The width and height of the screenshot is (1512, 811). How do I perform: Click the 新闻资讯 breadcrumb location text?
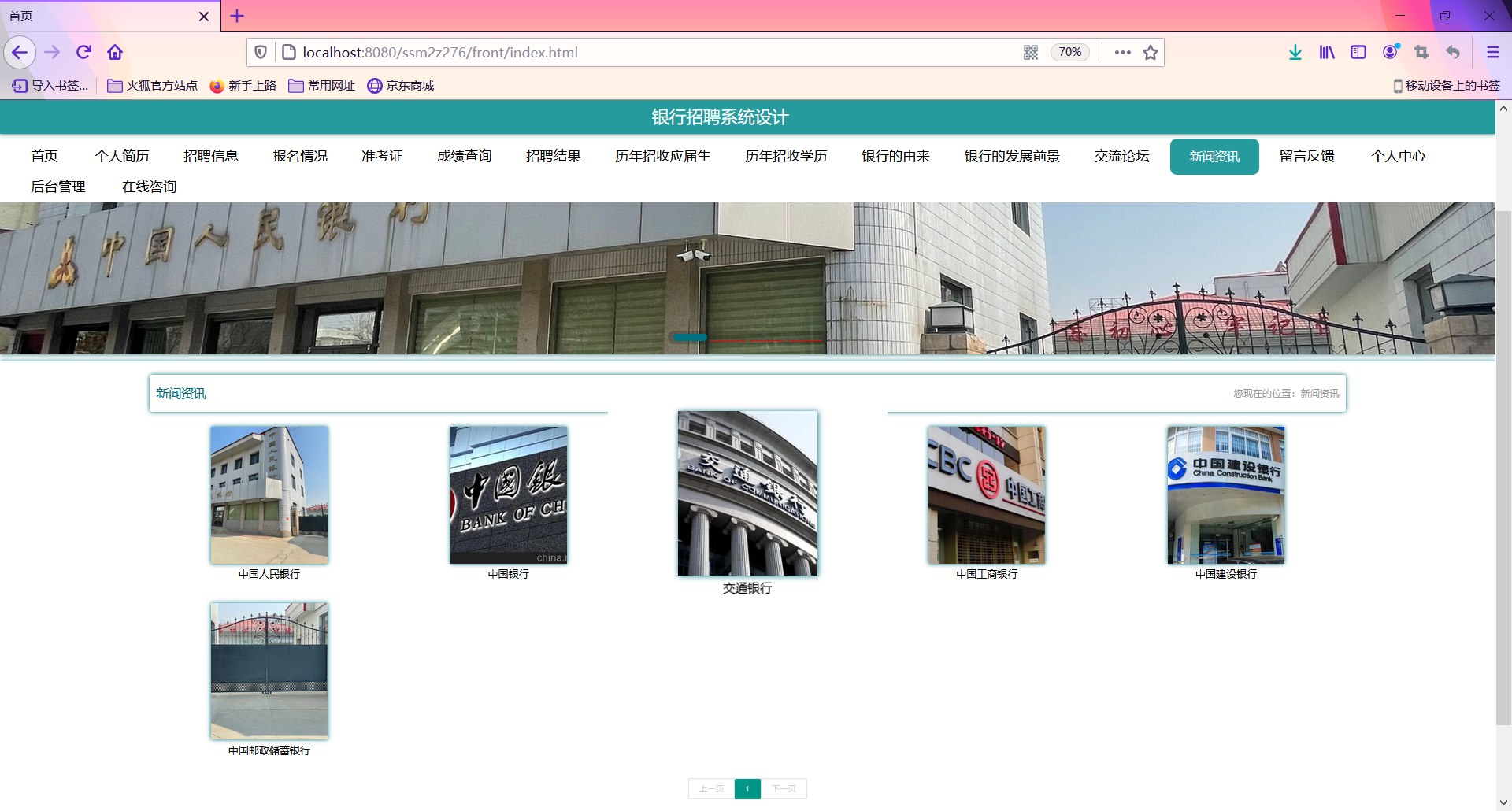1319,394
